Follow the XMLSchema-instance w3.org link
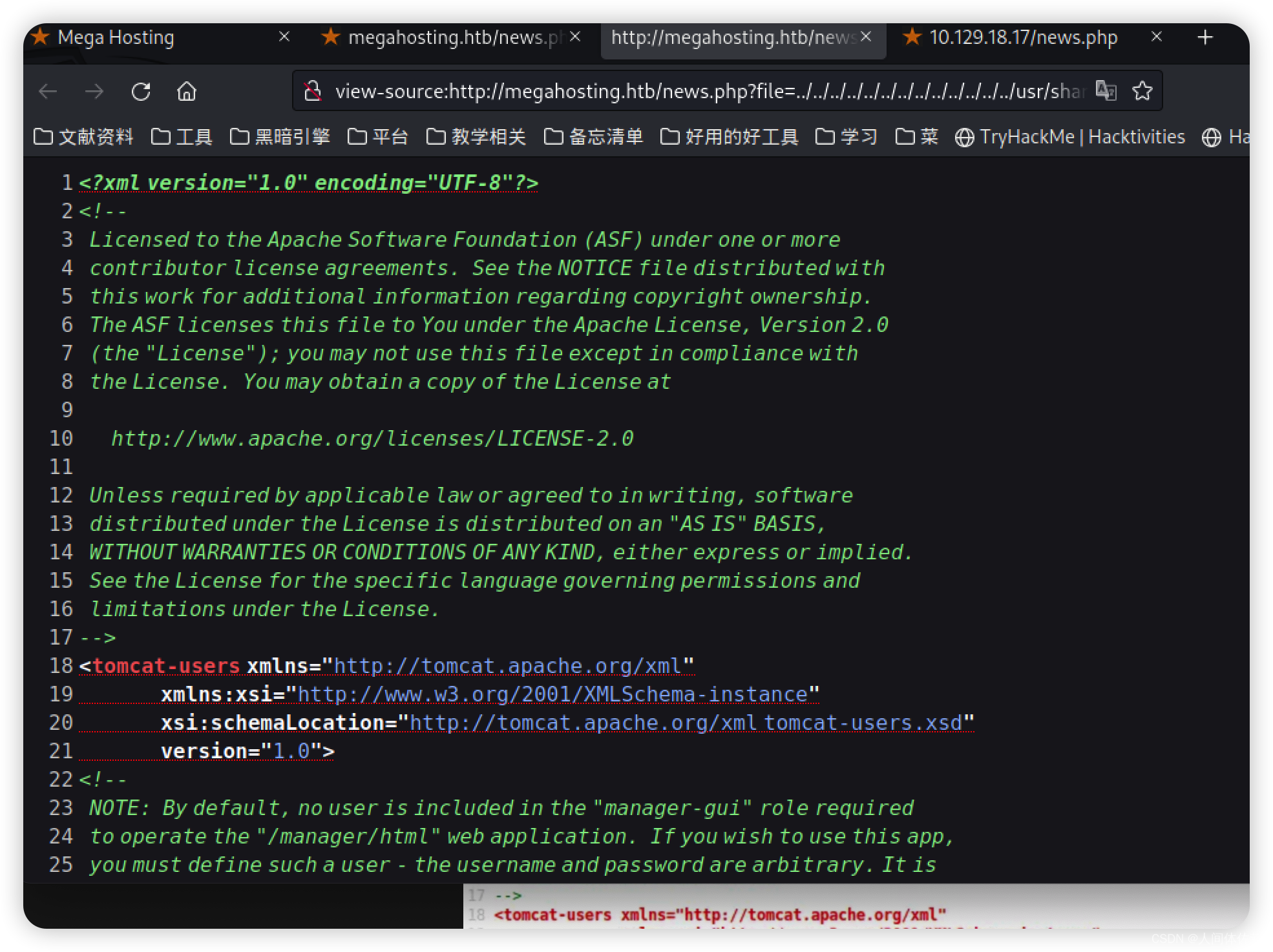The height and width of the screenshot is (952, 1273). point(552,694)
